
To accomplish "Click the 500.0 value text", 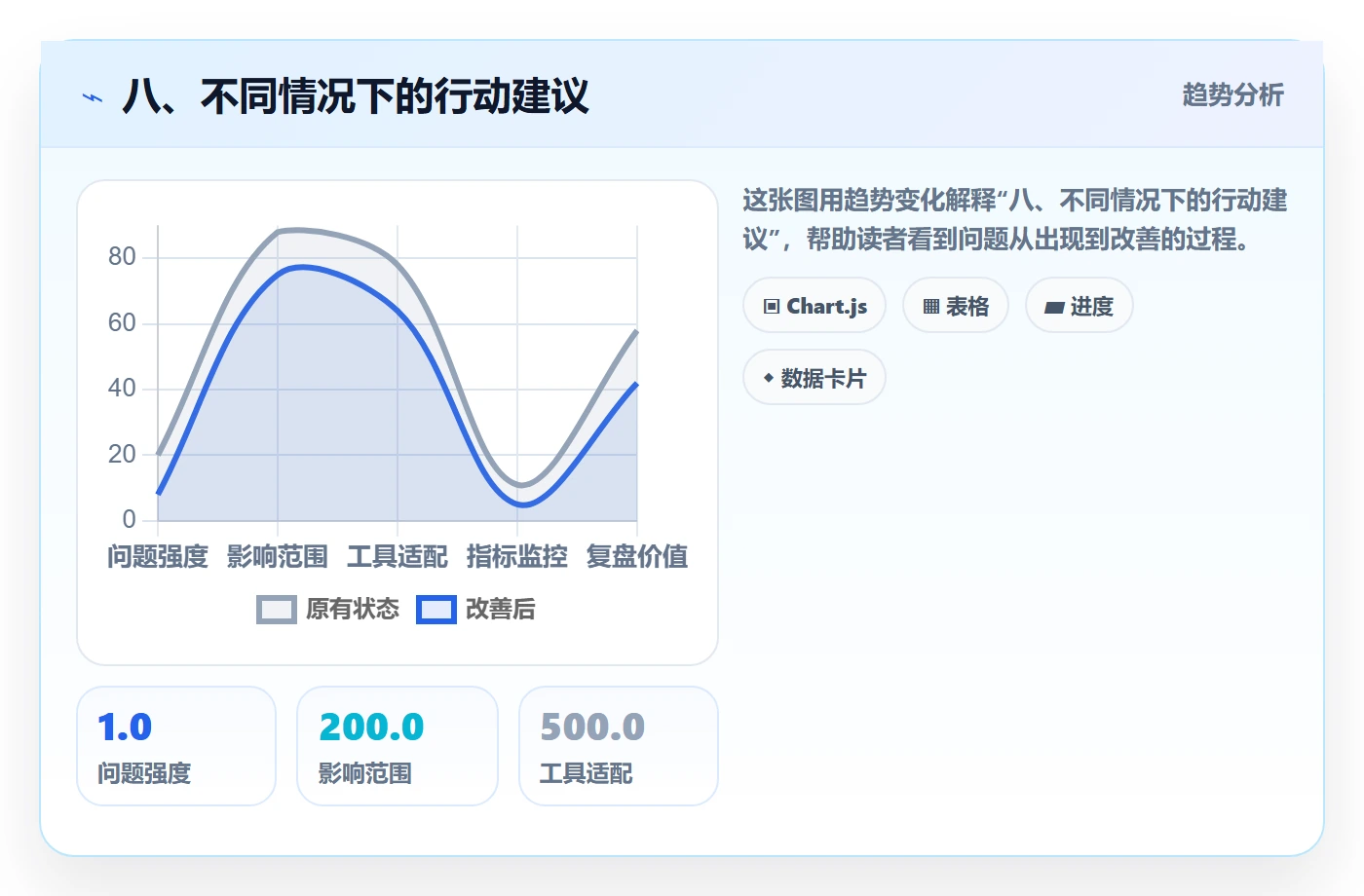I will [592, 728].
